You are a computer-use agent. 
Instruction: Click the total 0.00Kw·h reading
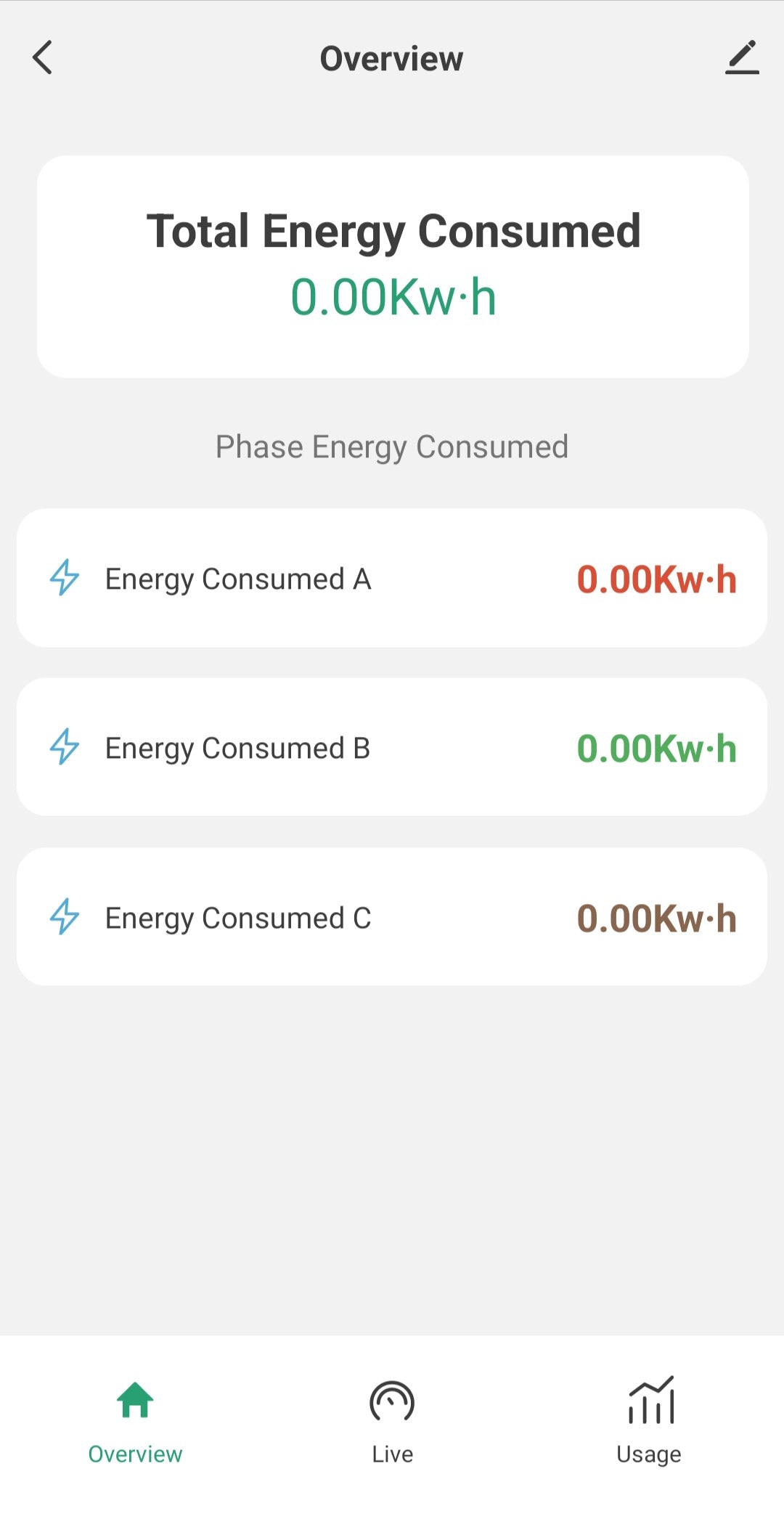click(393, 298)
